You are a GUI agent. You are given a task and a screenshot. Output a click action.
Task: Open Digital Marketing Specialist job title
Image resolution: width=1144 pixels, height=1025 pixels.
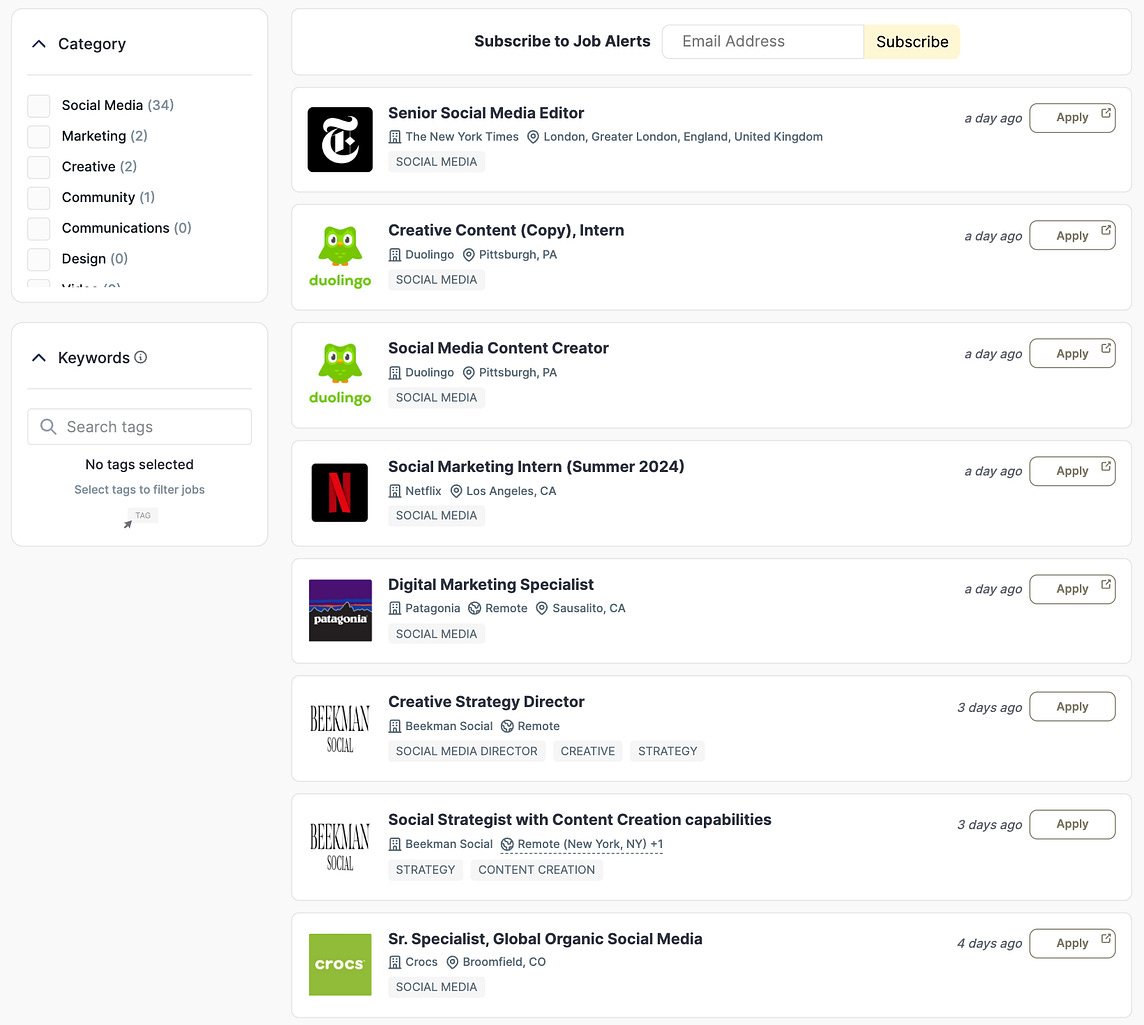tap(491, 584)
